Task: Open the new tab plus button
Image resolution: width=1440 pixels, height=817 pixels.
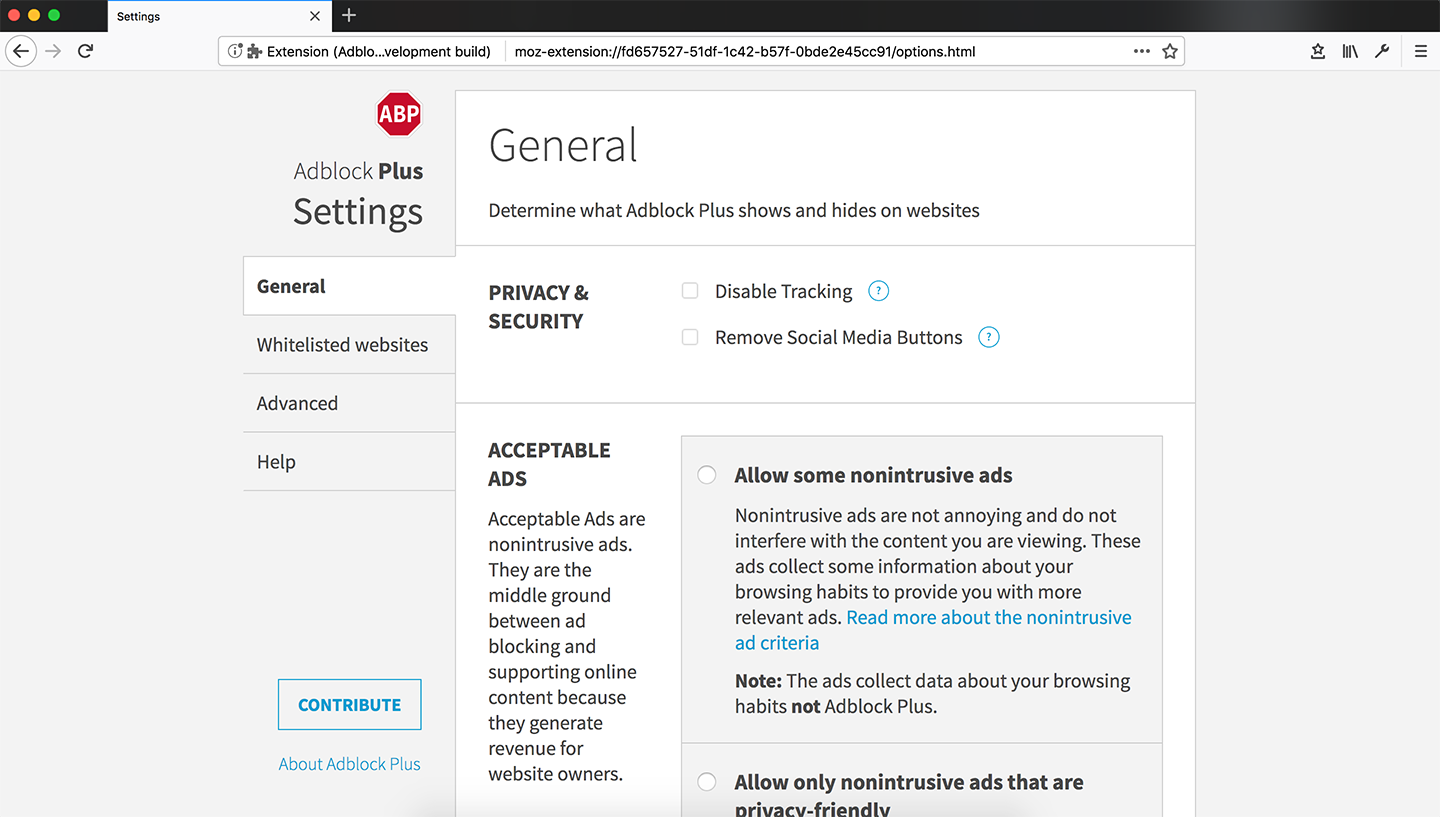Action: click(349, 16)
